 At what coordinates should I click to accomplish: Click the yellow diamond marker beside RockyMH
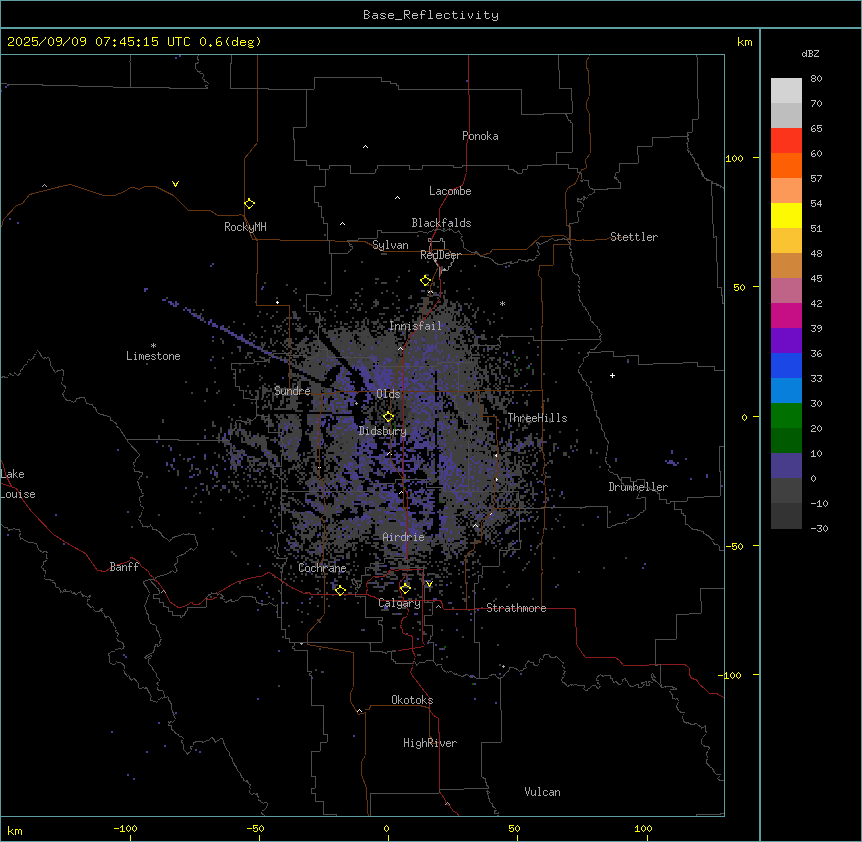point(250,204)
